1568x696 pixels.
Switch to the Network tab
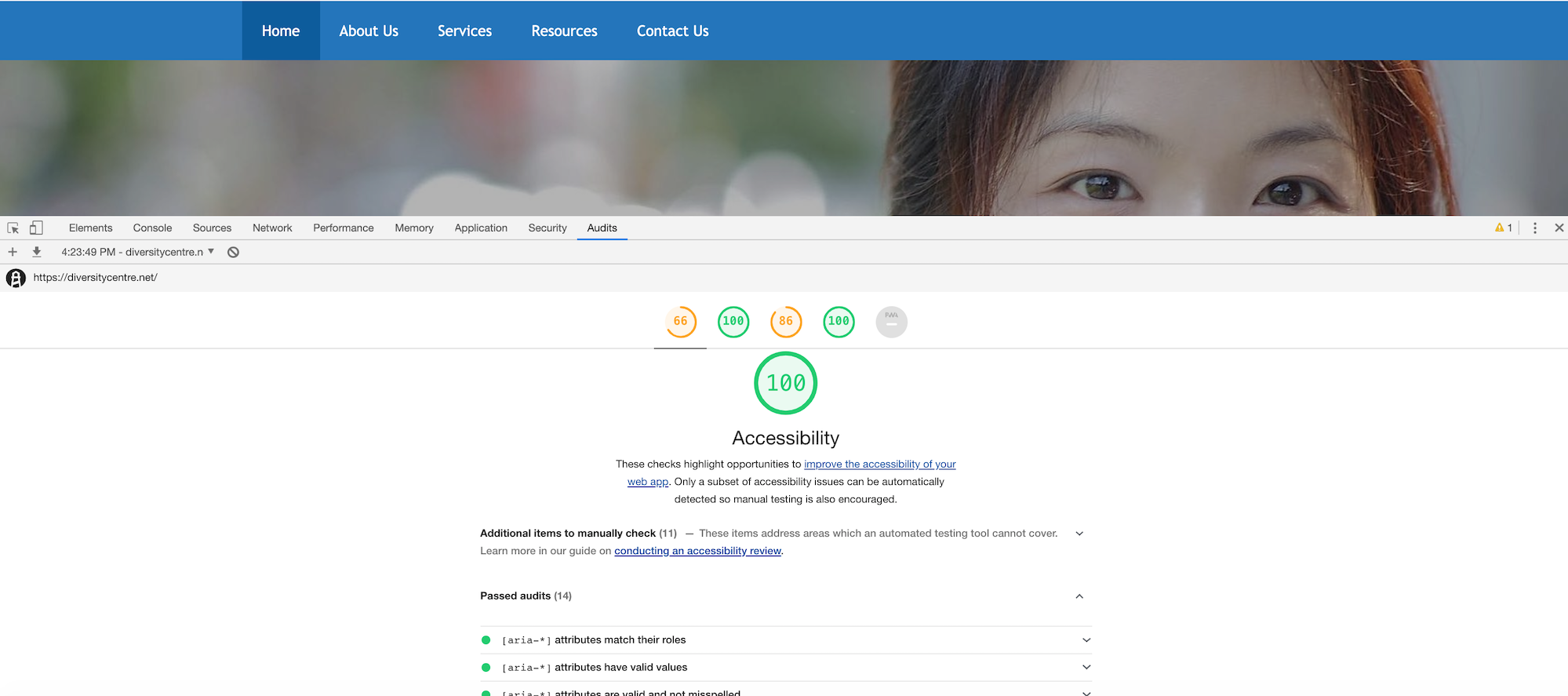pos(272,228)
